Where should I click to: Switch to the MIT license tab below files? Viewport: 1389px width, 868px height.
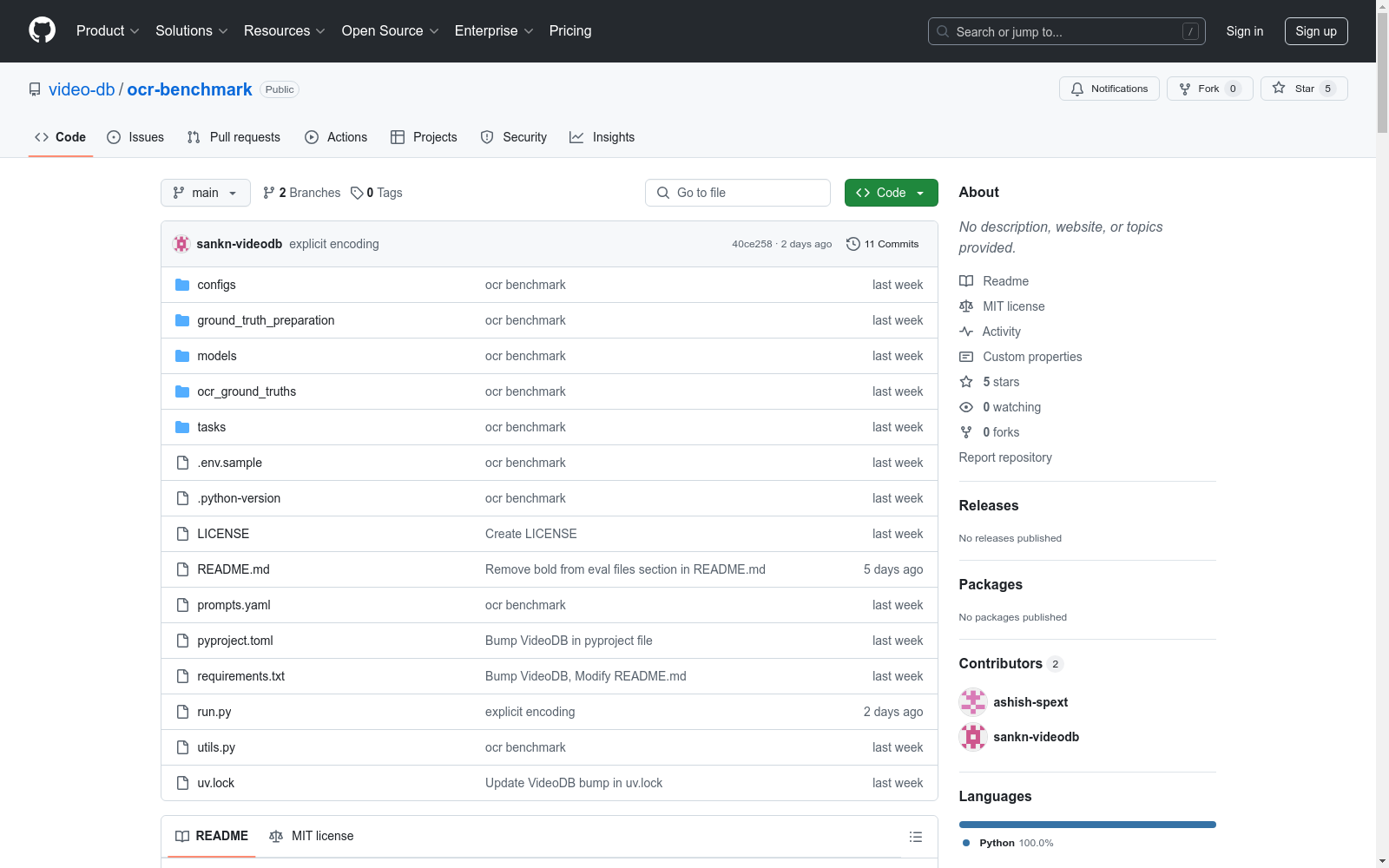tap(312, 836)
